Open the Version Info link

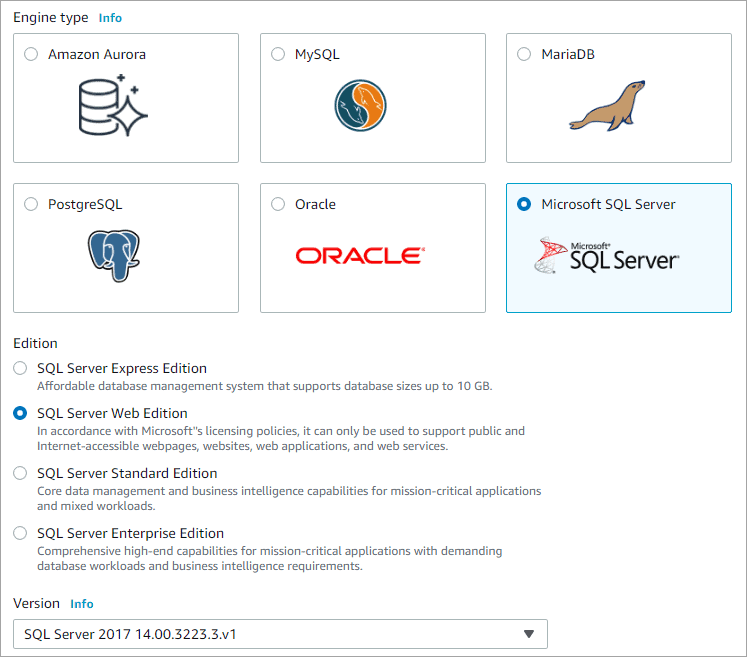pos(82,604)
